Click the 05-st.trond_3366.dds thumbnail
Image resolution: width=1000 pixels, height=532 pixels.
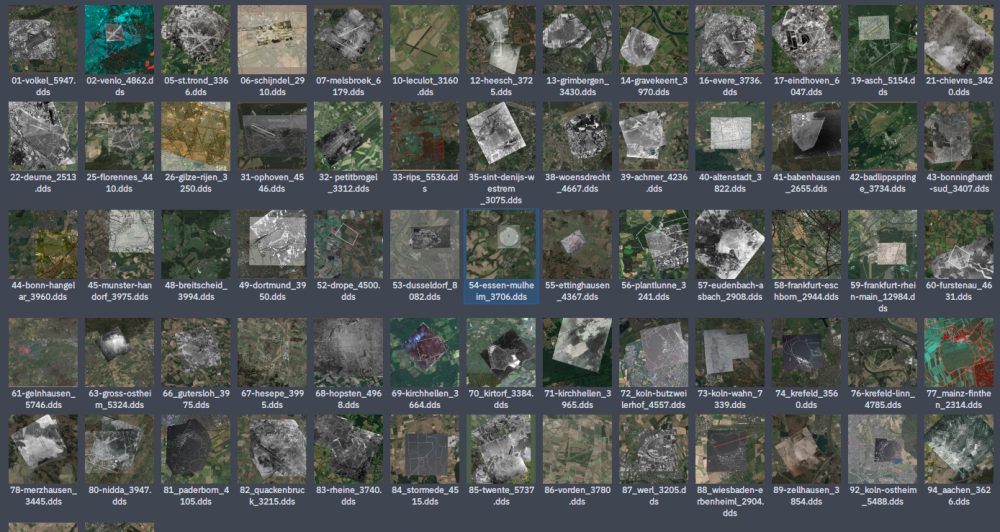[196, 40]
